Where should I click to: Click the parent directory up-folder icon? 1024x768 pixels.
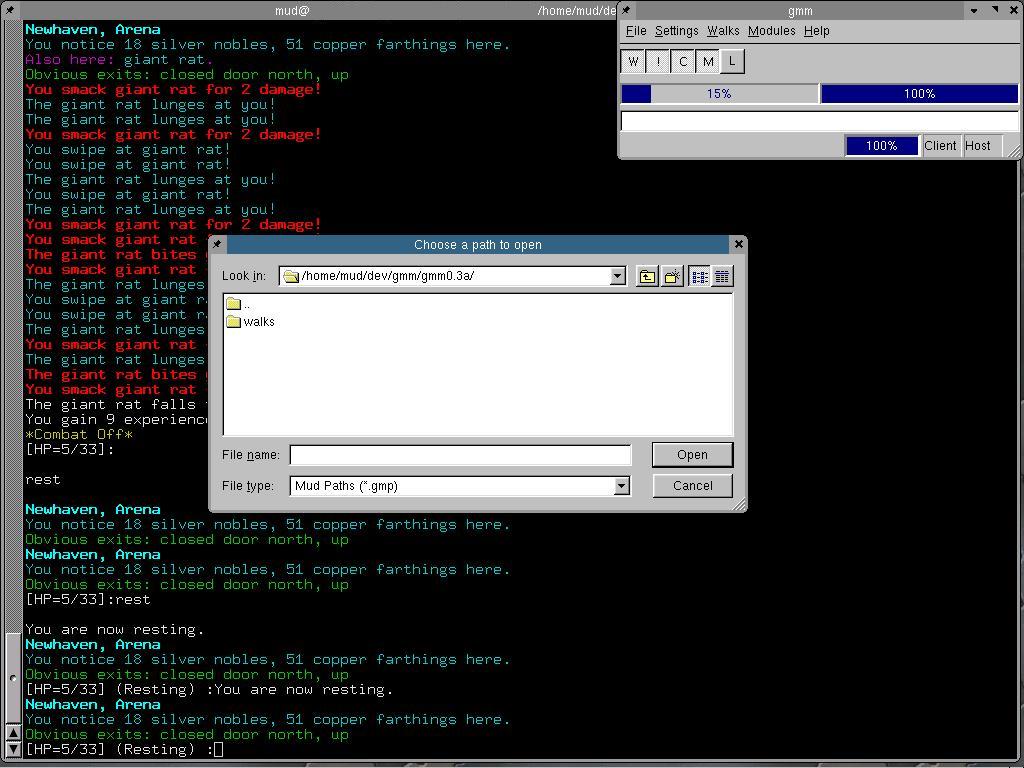647,276
